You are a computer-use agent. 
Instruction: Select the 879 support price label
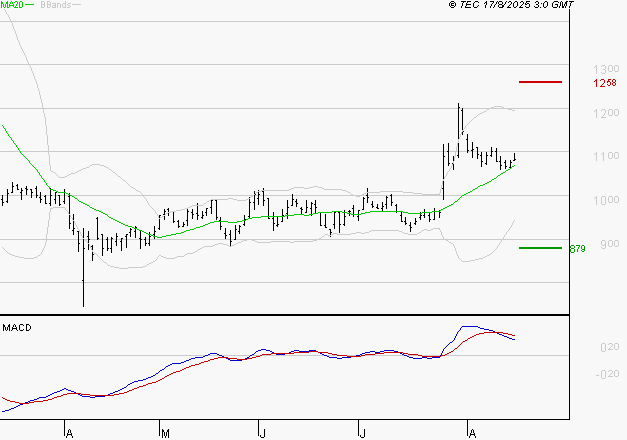click(x=603, y=248)
